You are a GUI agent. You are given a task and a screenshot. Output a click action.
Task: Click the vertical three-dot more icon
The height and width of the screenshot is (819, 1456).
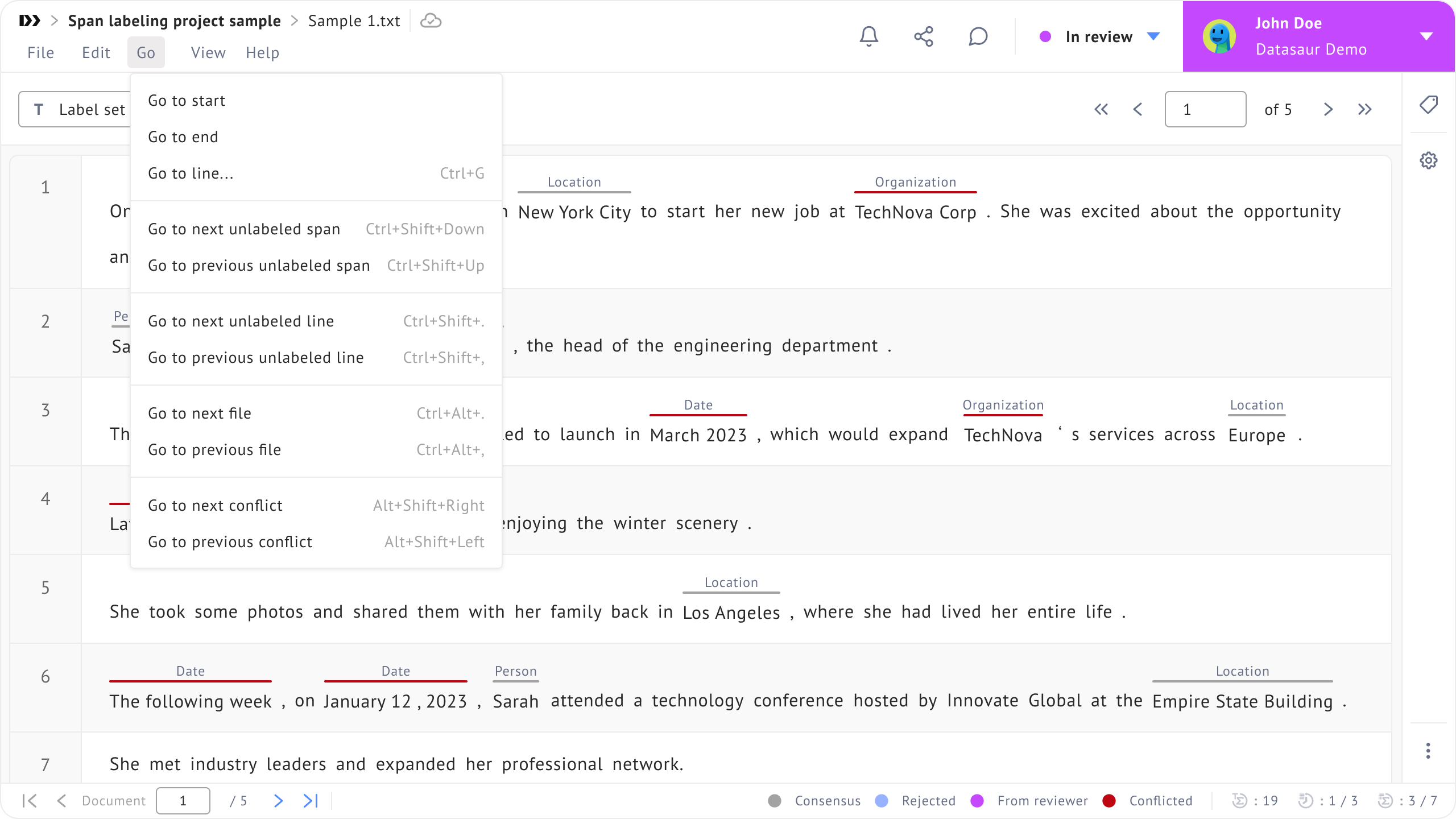pos(1428,751)
